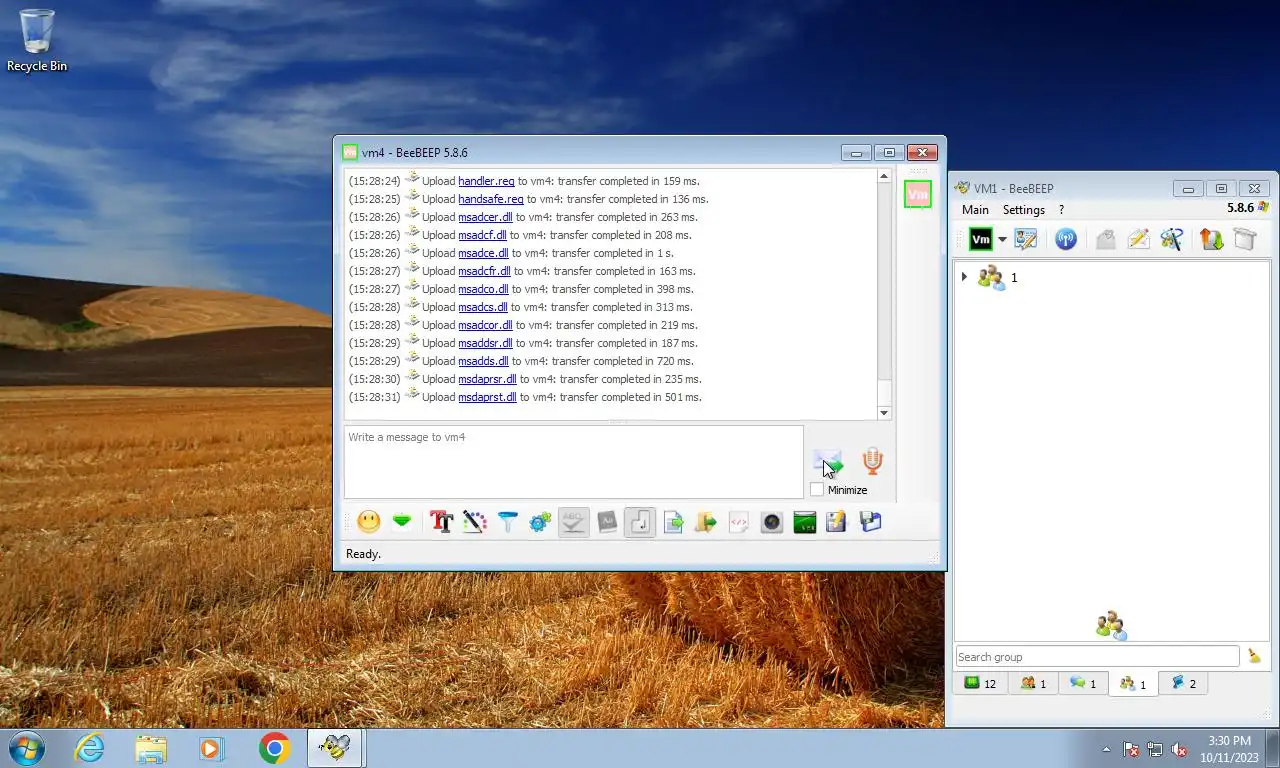Image resolution: width=1280 pixels, height=768 pixels.
Task: Open the Main menu in VM1 window
Action: pyautogui.click(x=975, y=210)
